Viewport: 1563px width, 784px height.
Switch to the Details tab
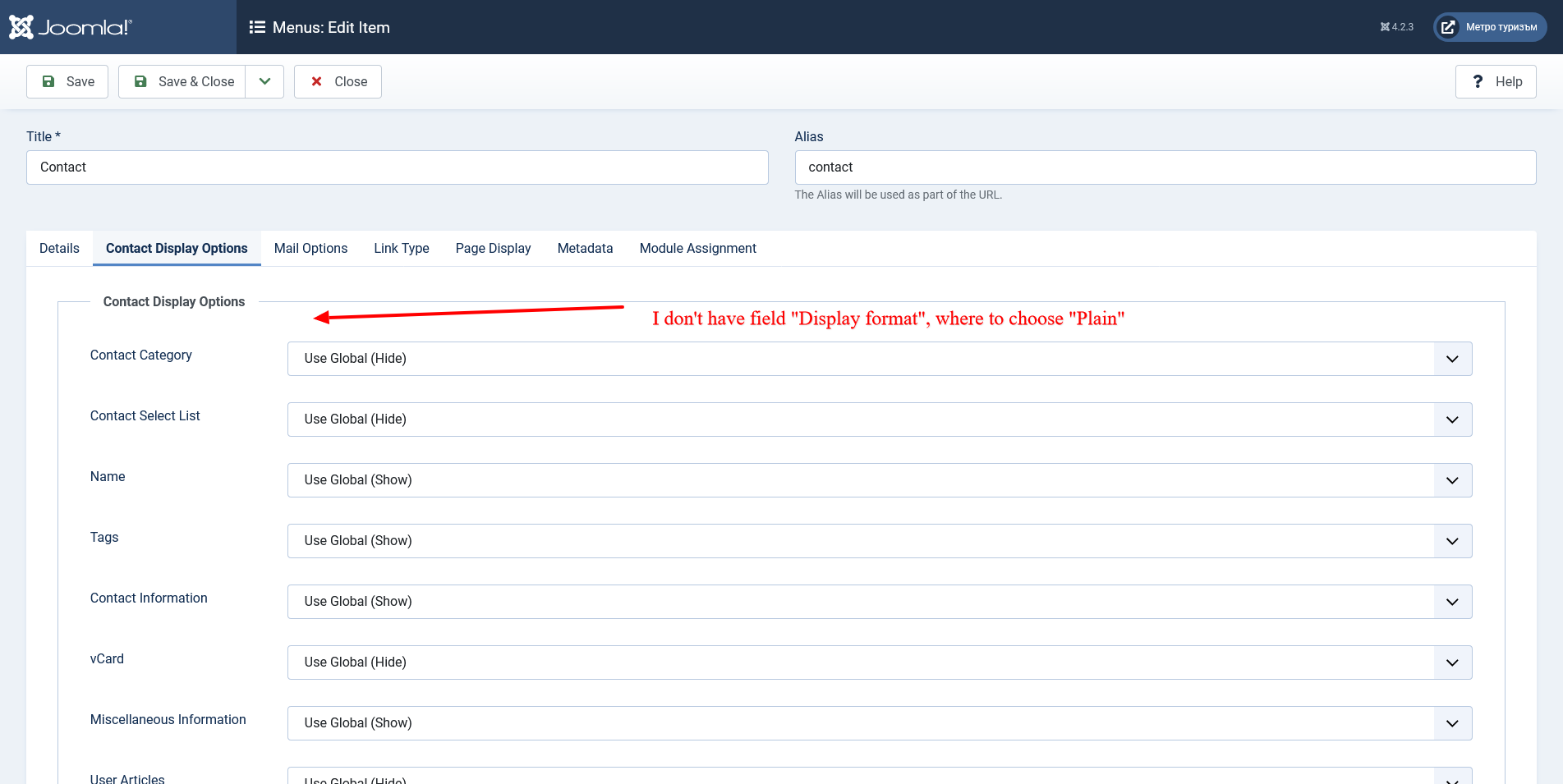pos(59,249)
